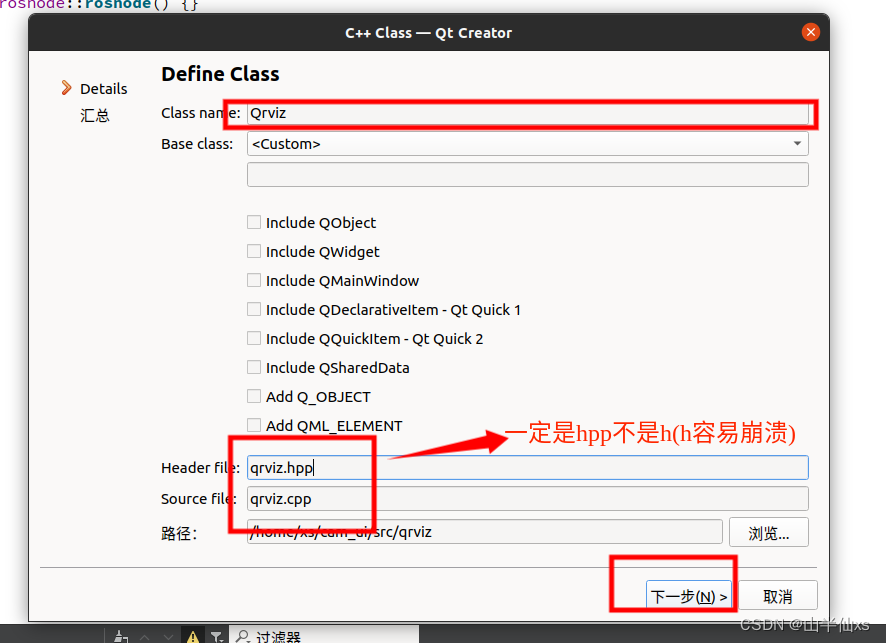Enable Add Q_OBJECT checkbox
The image size is (886, 643).
pos(254,396)
